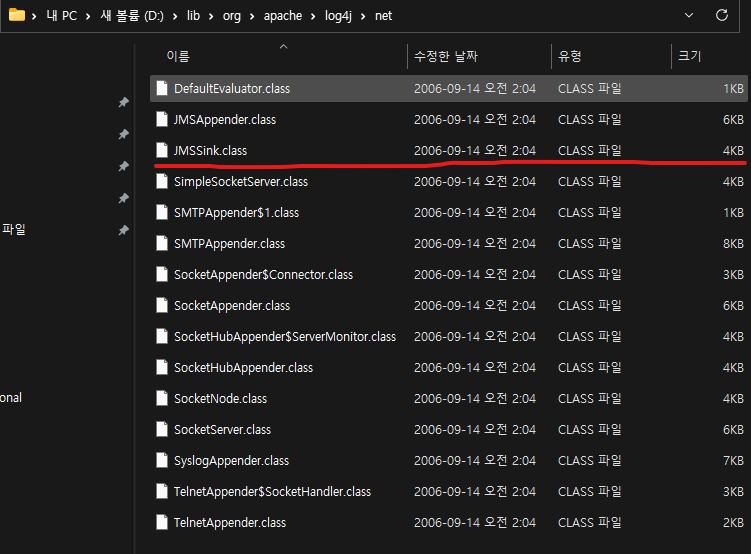Expand chevron after apache in breadcrumb
This screenshot has height=554, width=751.
point(313,16)
